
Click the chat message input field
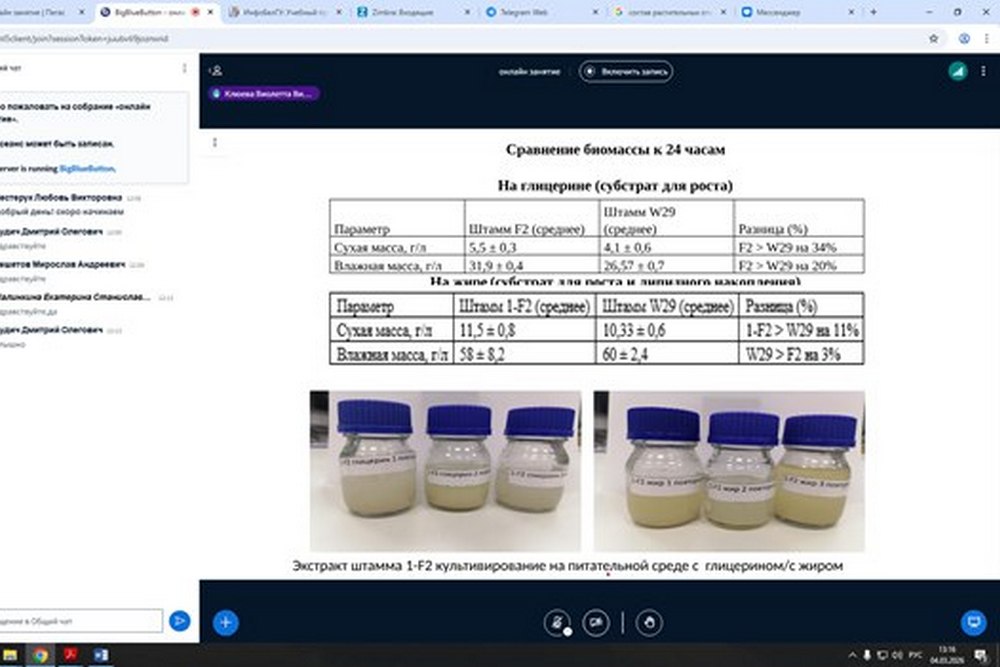pos(80,621)
